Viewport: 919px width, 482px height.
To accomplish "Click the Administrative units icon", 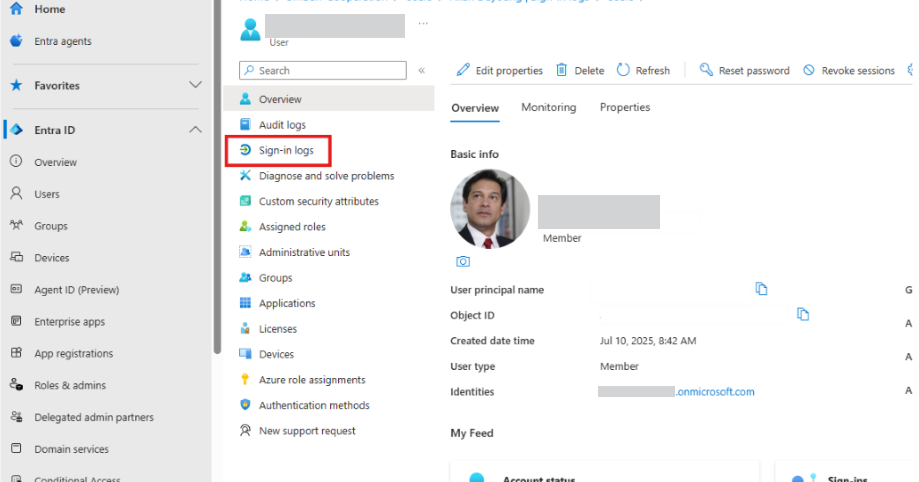I will [x=245, y=252].
